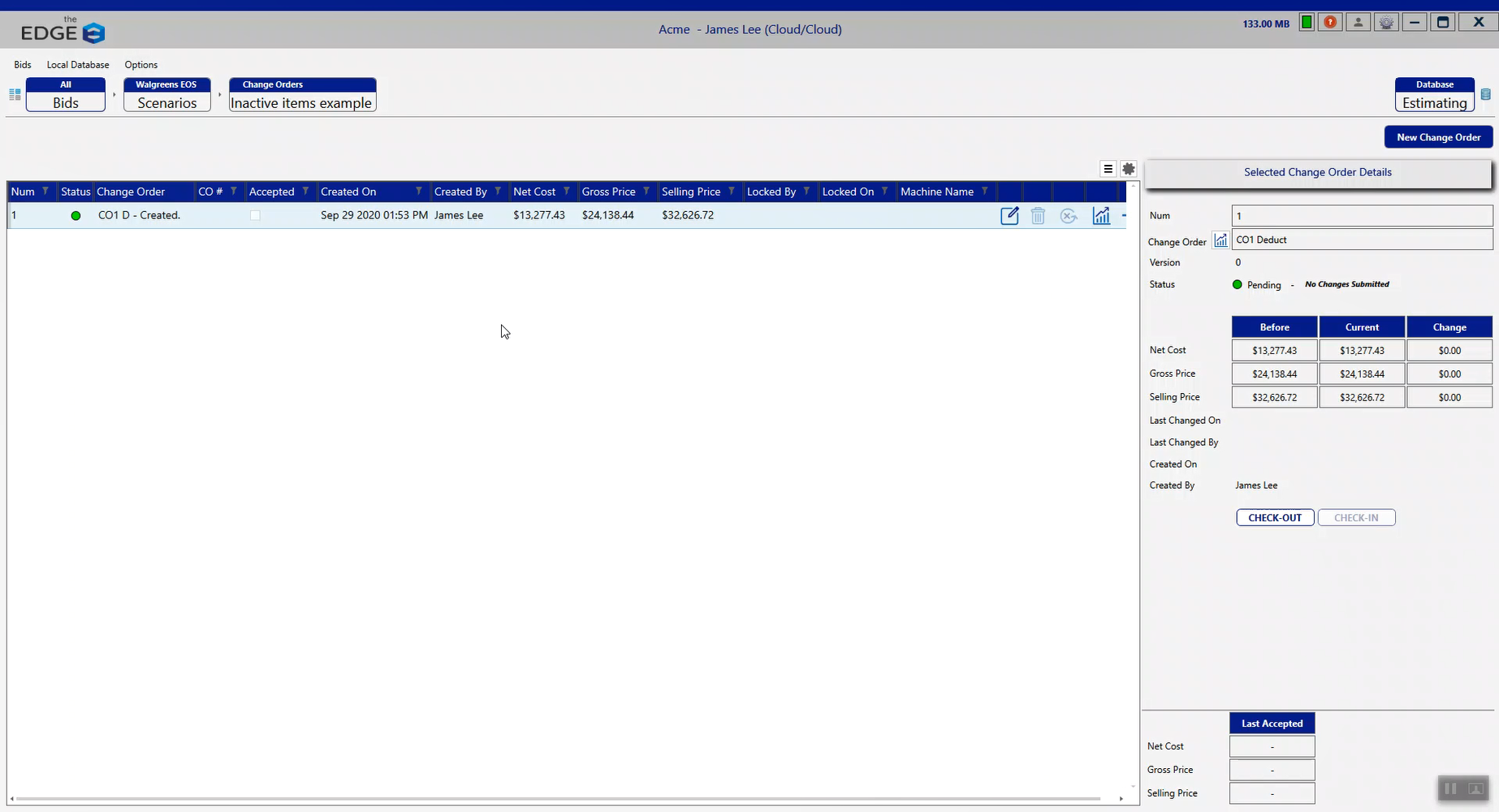Open the Net Cost column filter

tap(566, 191)
